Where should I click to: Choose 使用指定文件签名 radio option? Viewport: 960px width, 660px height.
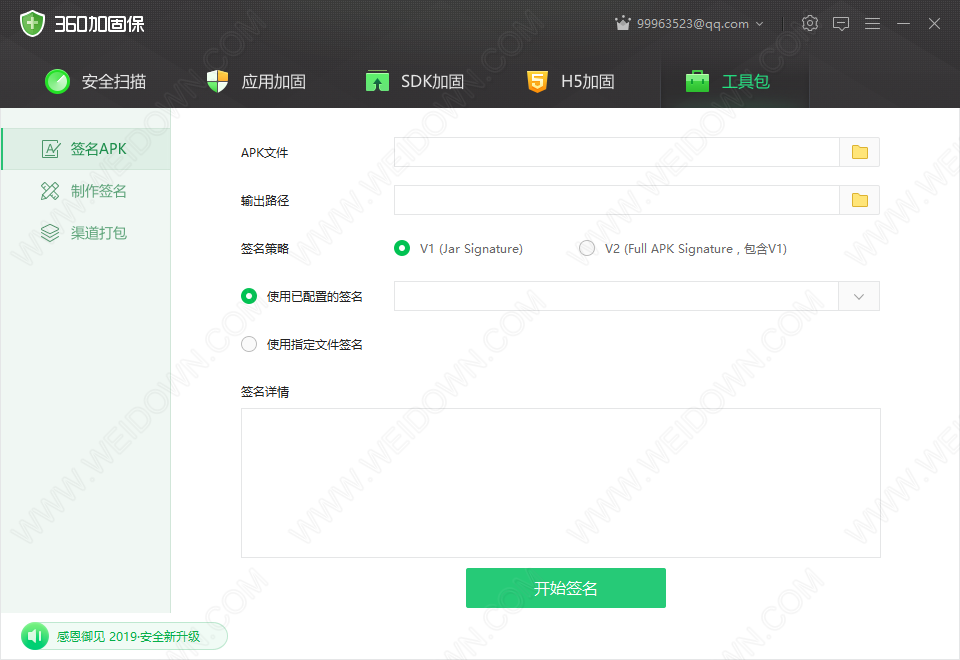249,344
